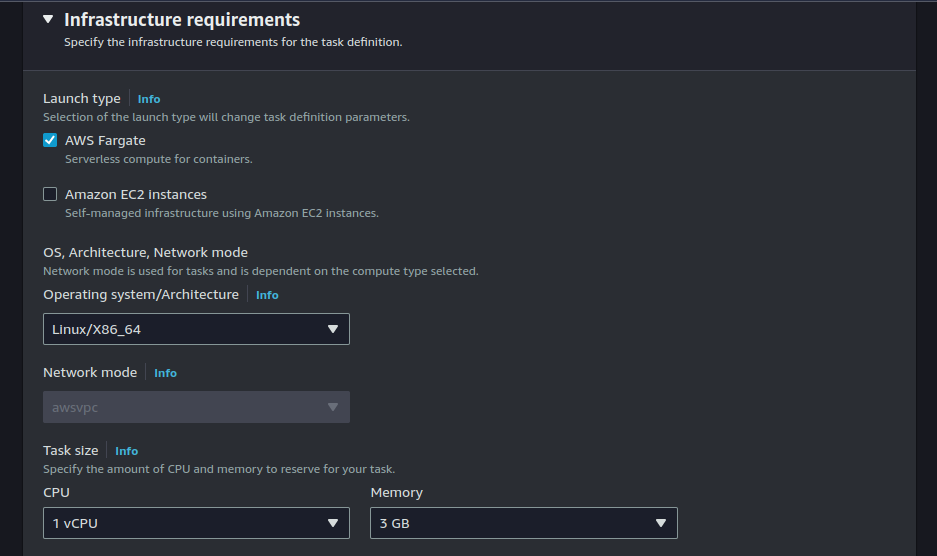Click the AWS Fargate label text
Image resolution: width=937 pixels, height=556 pixels.
click(x=105, y=140)
